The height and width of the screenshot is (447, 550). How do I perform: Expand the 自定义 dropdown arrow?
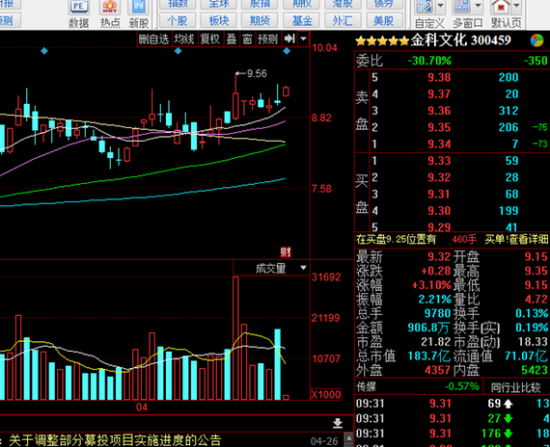(441, 5)
